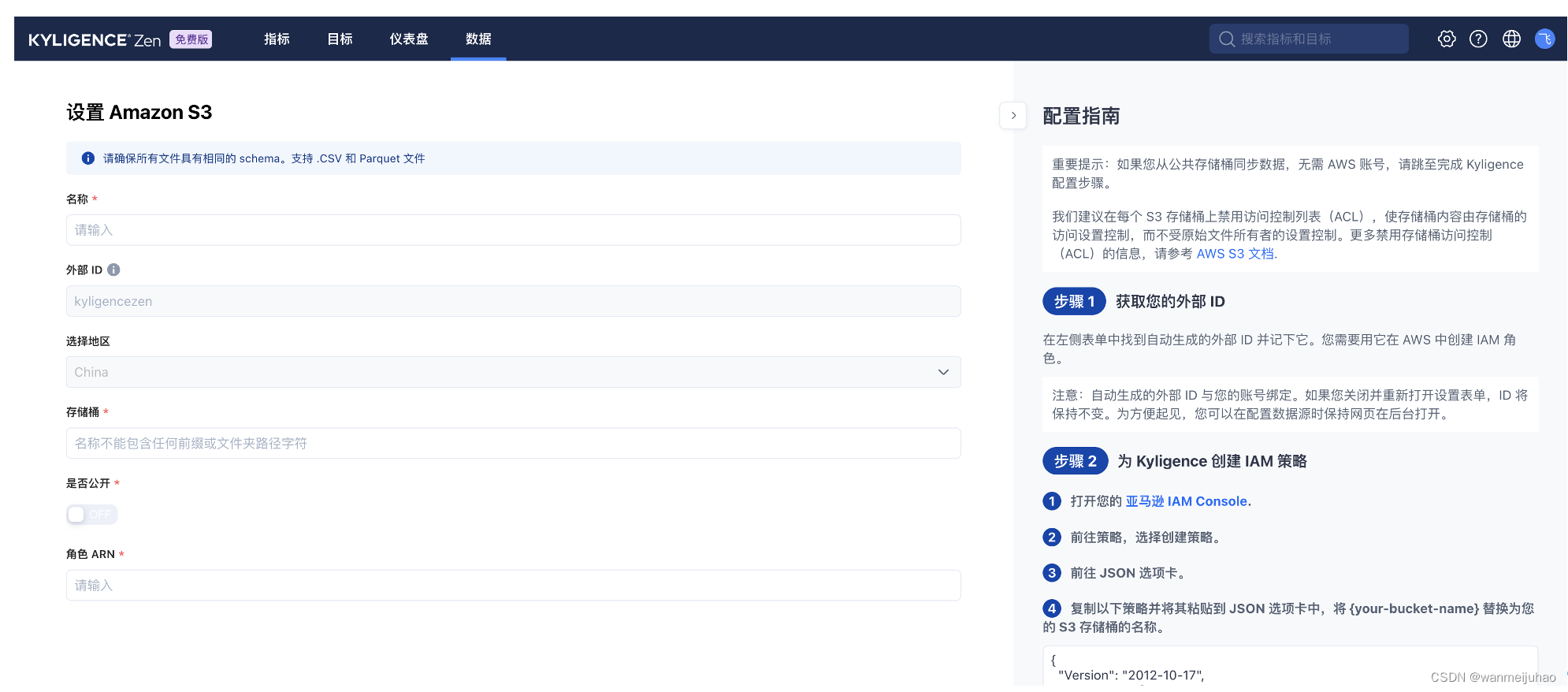The width and height of the screenshot is (1568, 692).
Task: Go to the 数据 tab
Action: (x=478, y=39)
